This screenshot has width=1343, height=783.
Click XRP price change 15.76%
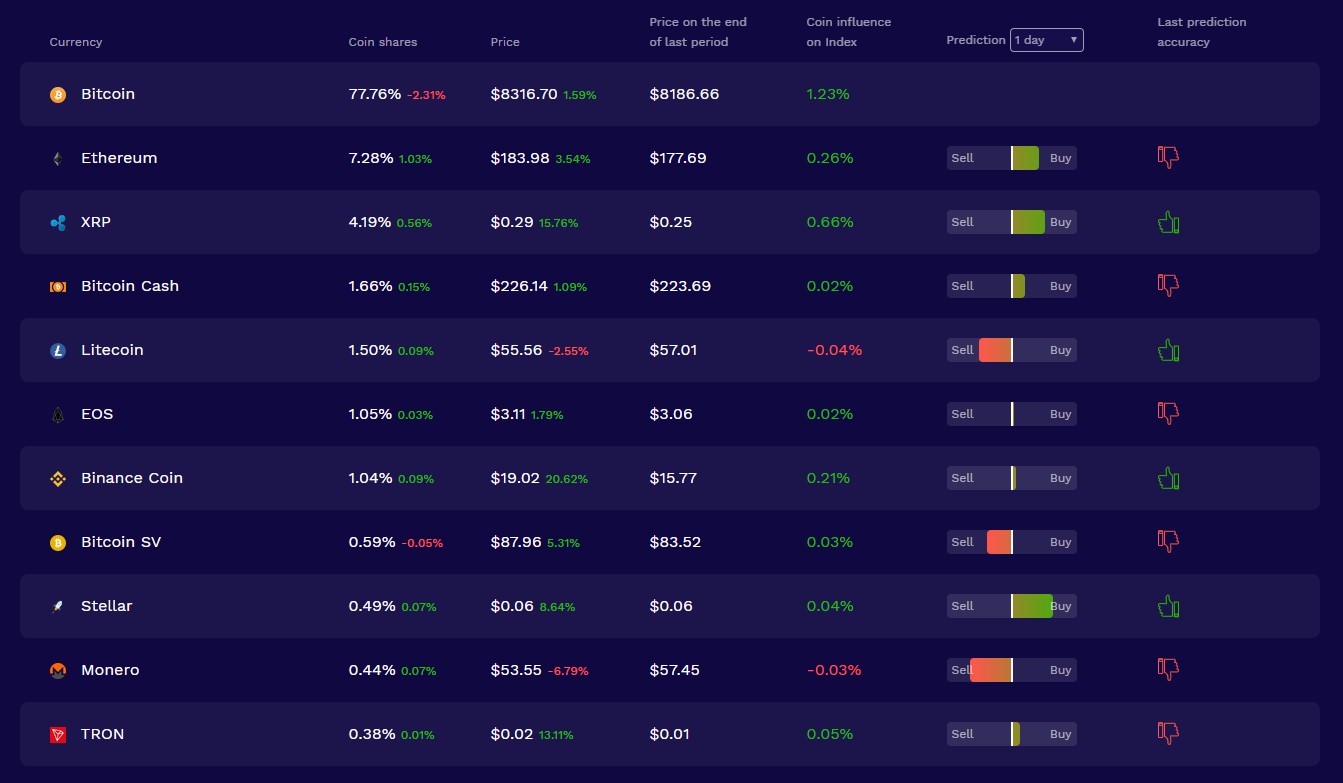(558, 223)
